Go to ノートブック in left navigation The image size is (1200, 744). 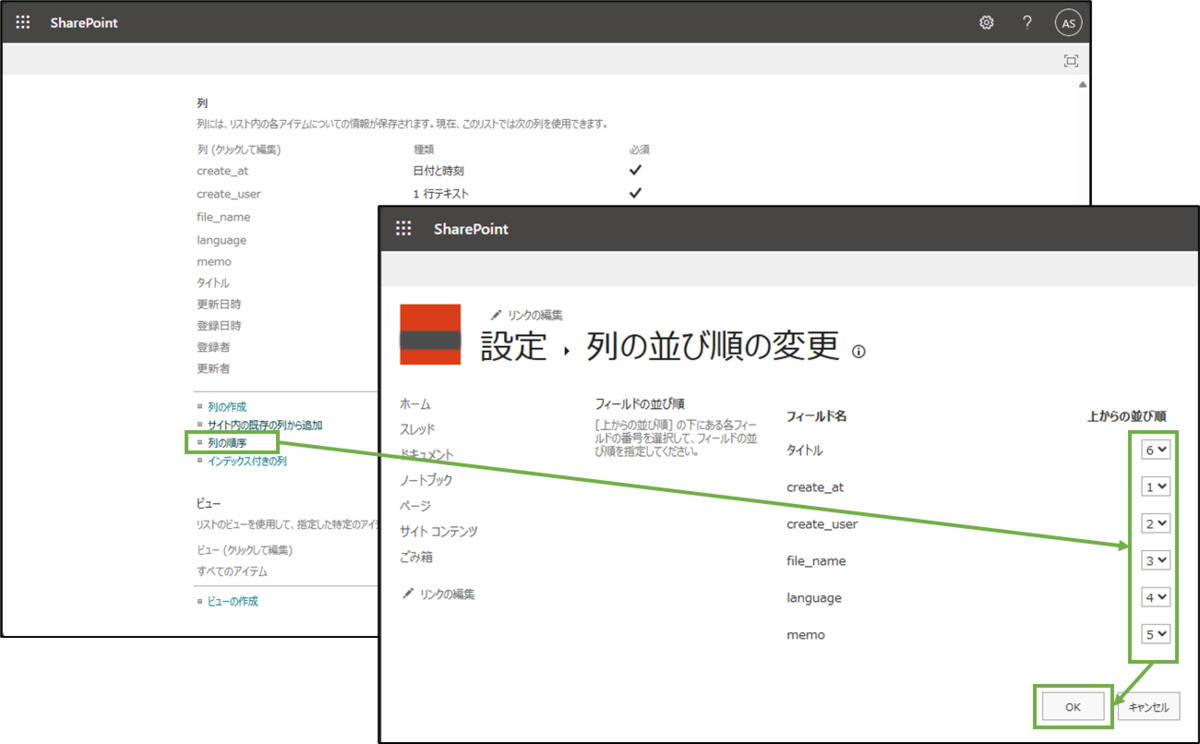(x=426, y=480)
